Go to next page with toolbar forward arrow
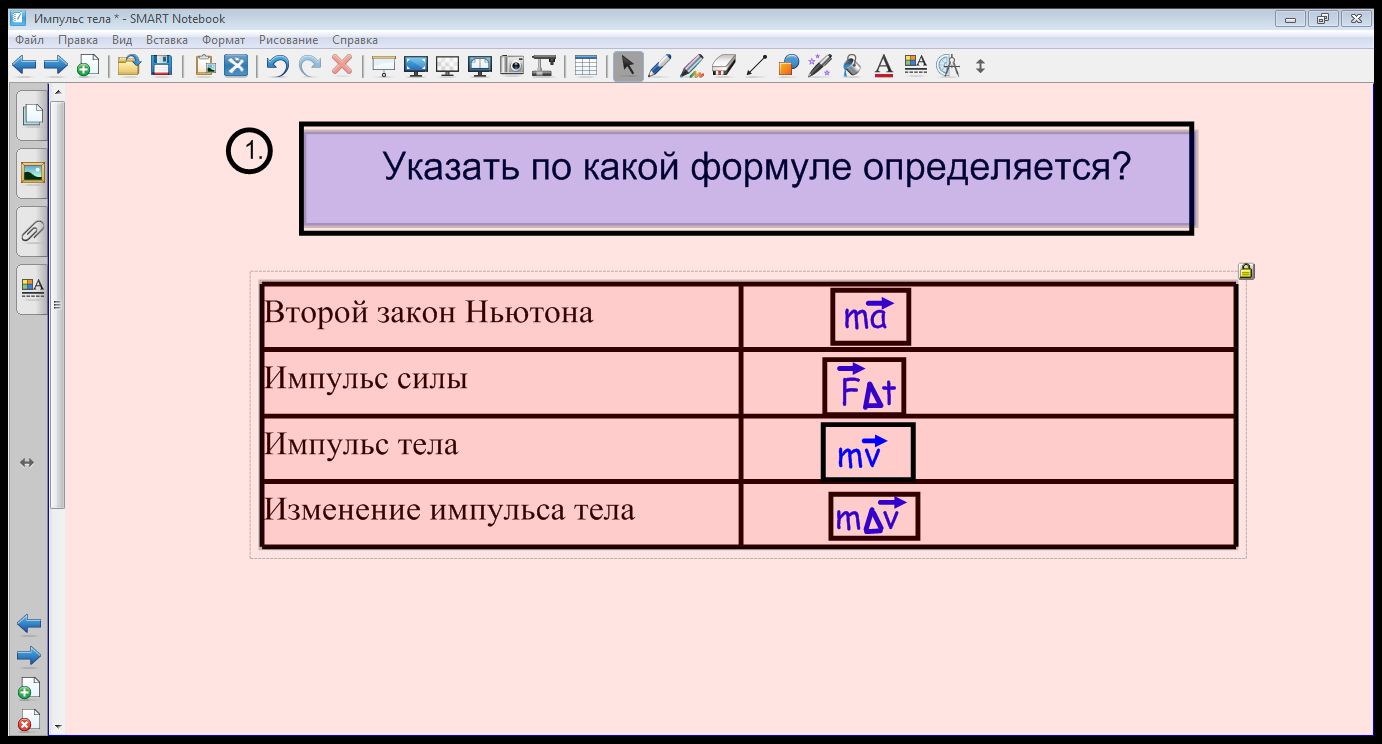The image size is (1382, 744). pos(56,66)
